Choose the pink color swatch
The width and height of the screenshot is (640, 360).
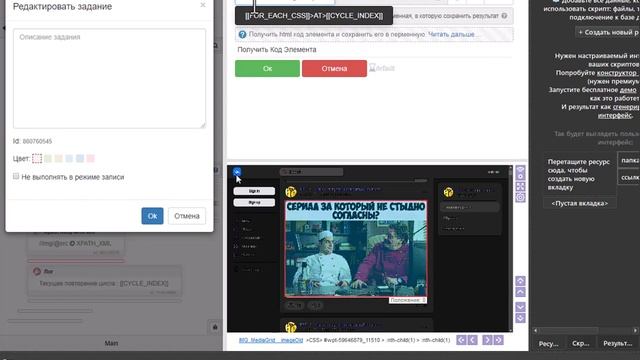pos(91,158)
